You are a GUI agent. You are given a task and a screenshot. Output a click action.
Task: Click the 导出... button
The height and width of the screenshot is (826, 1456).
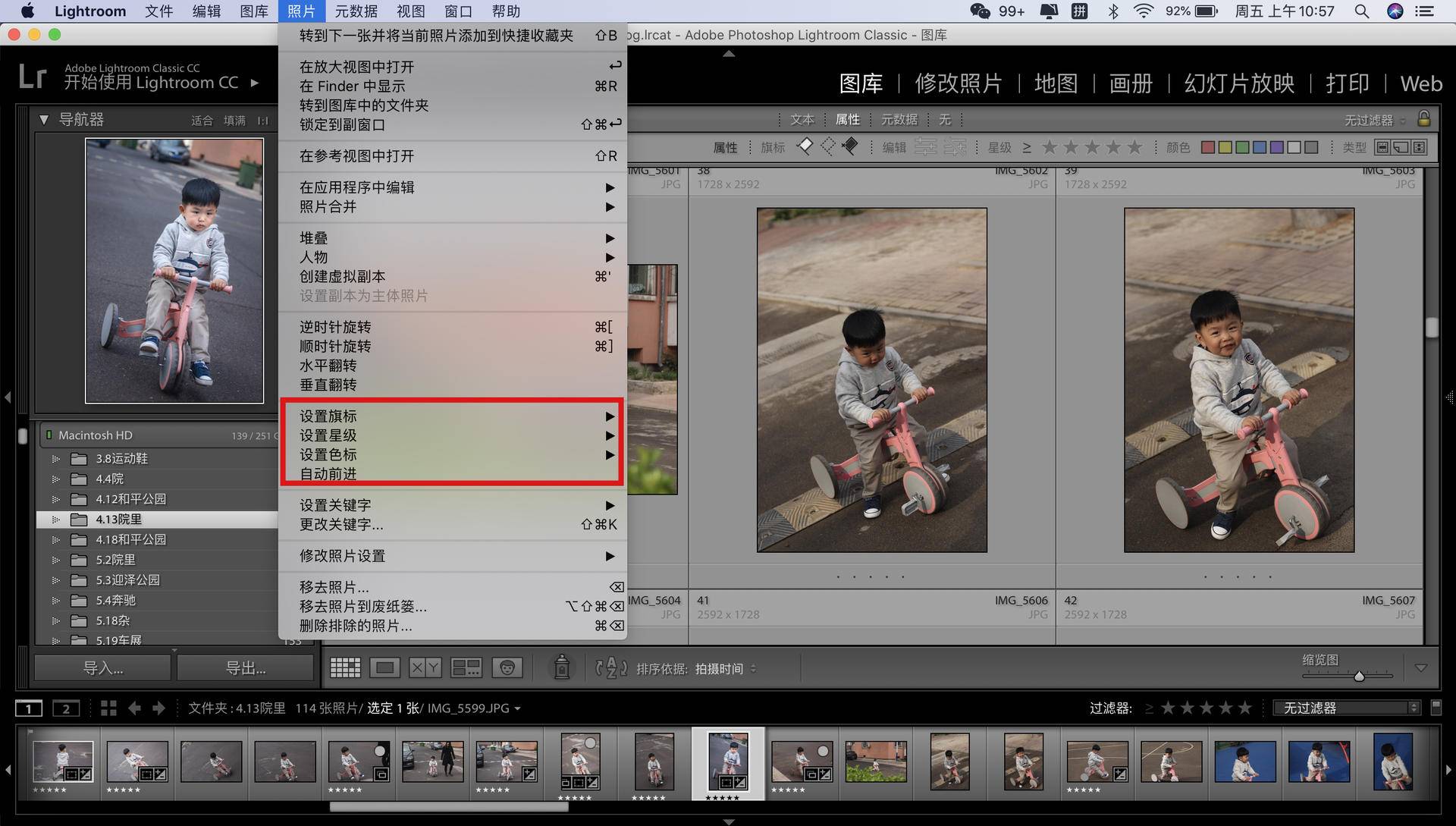245,668
